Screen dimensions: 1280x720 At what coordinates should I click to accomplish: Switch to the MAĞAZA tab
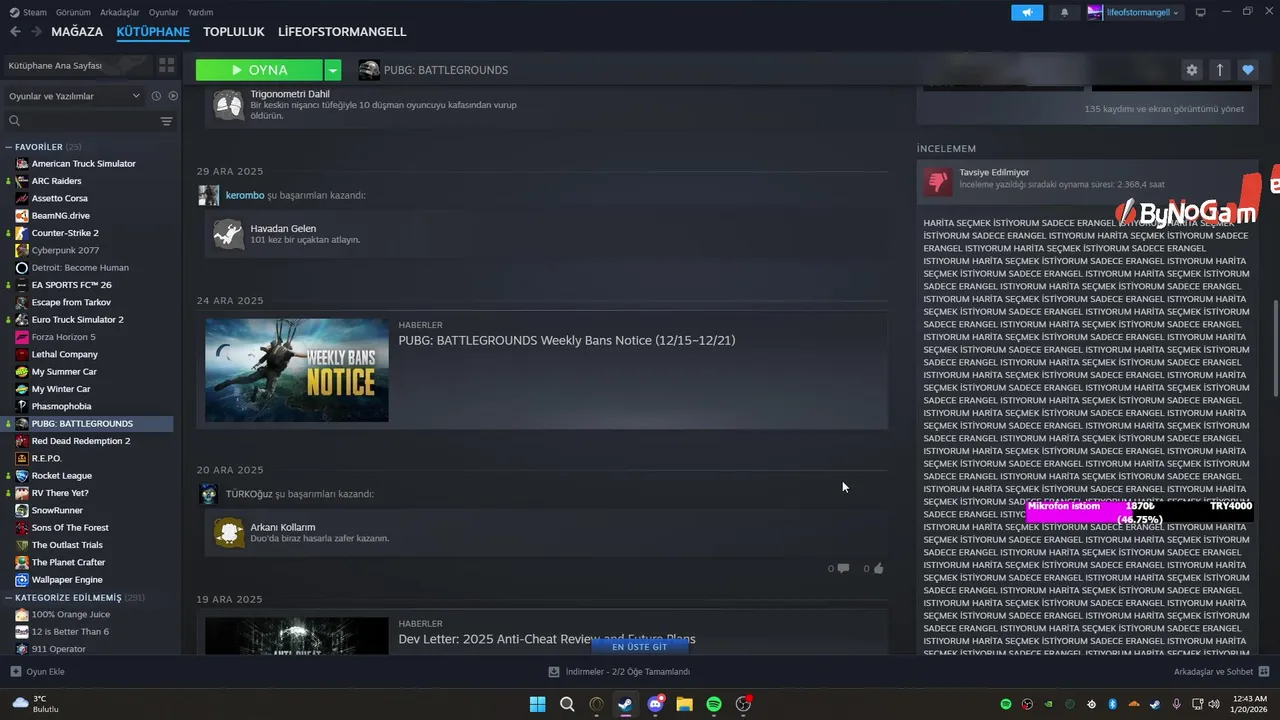point(77,32)
